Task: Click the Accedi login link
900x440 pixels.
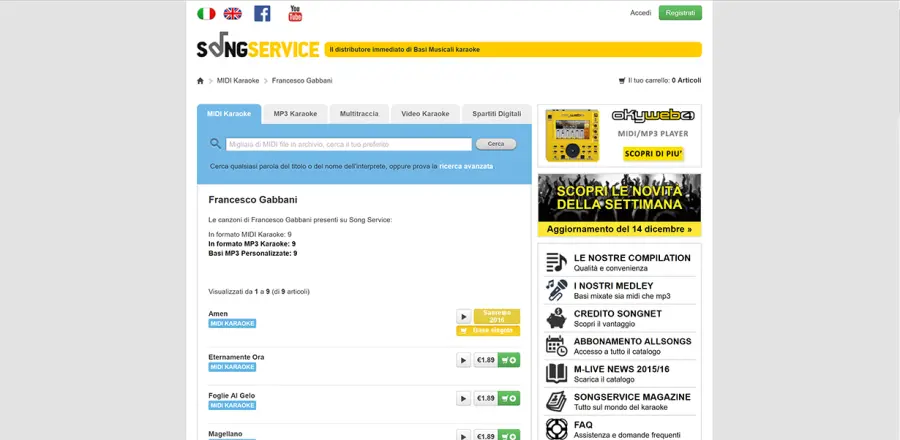Action: [641, 13]
